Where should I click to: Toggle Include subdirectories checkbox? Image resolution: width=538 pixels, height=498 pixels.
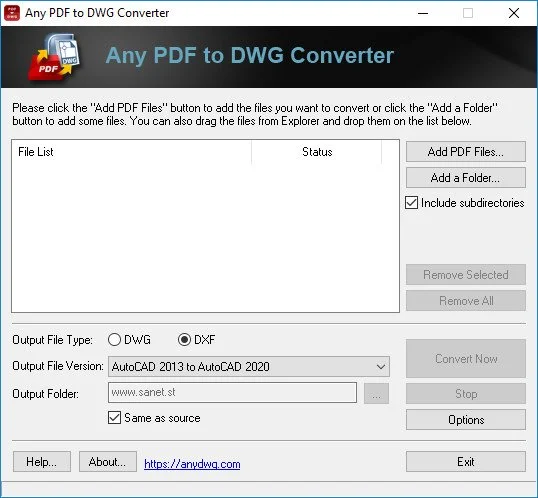click(411, 203)
